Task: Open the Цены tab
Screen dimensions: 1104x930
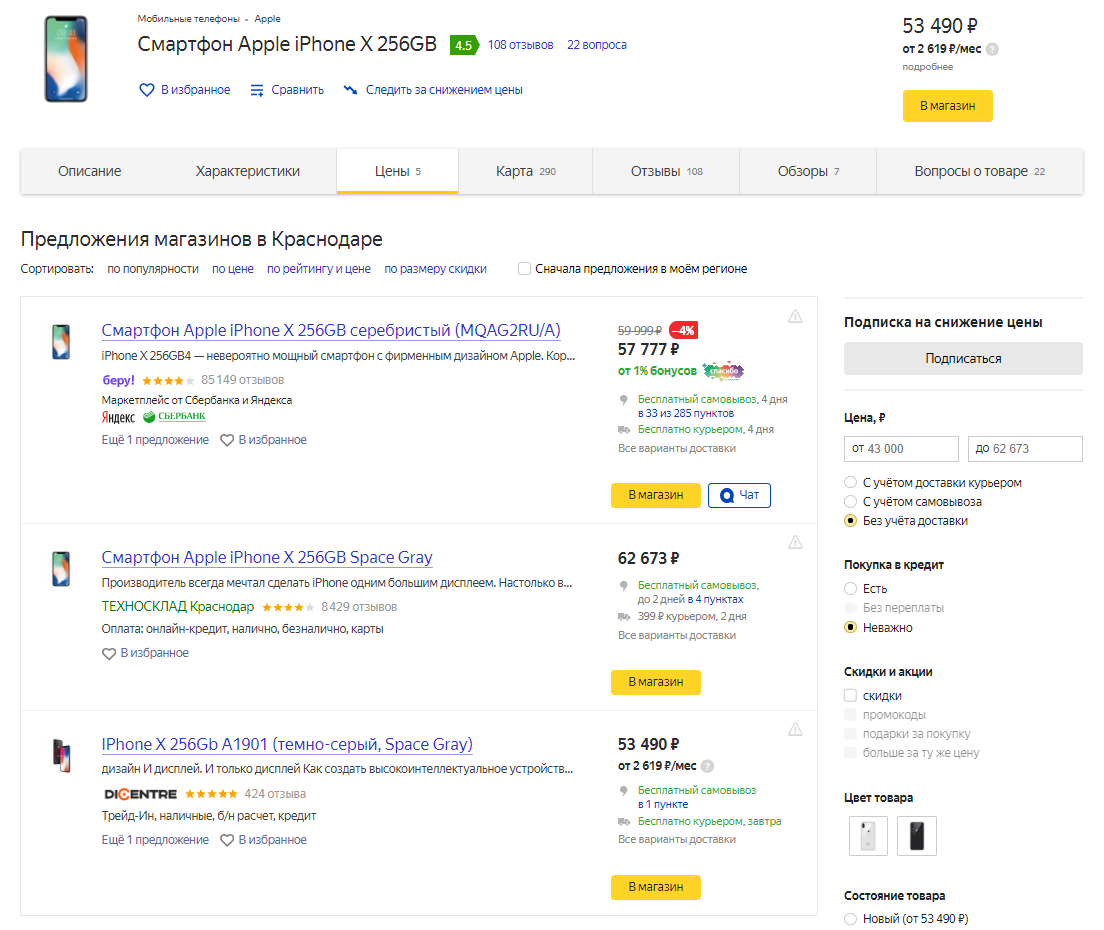Action: 398,171
